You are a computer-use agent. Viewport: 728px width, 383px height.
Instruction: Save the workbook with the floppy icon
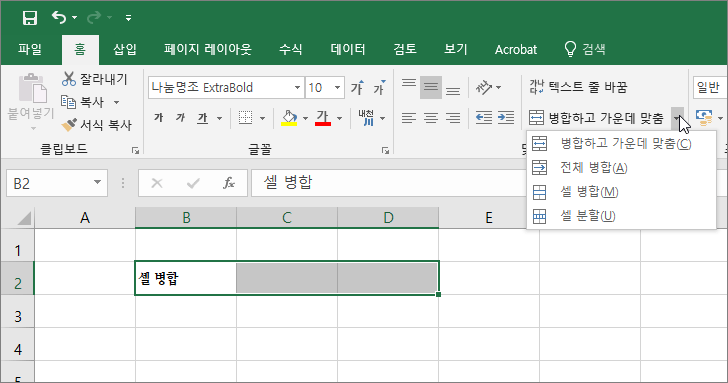(x=30, y=18)
